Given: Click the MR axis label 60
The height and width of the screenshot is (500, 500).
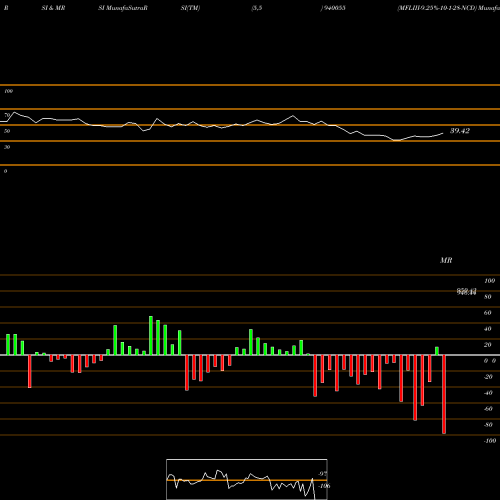Looking at the screenshot, I should [x=488, y=313].
